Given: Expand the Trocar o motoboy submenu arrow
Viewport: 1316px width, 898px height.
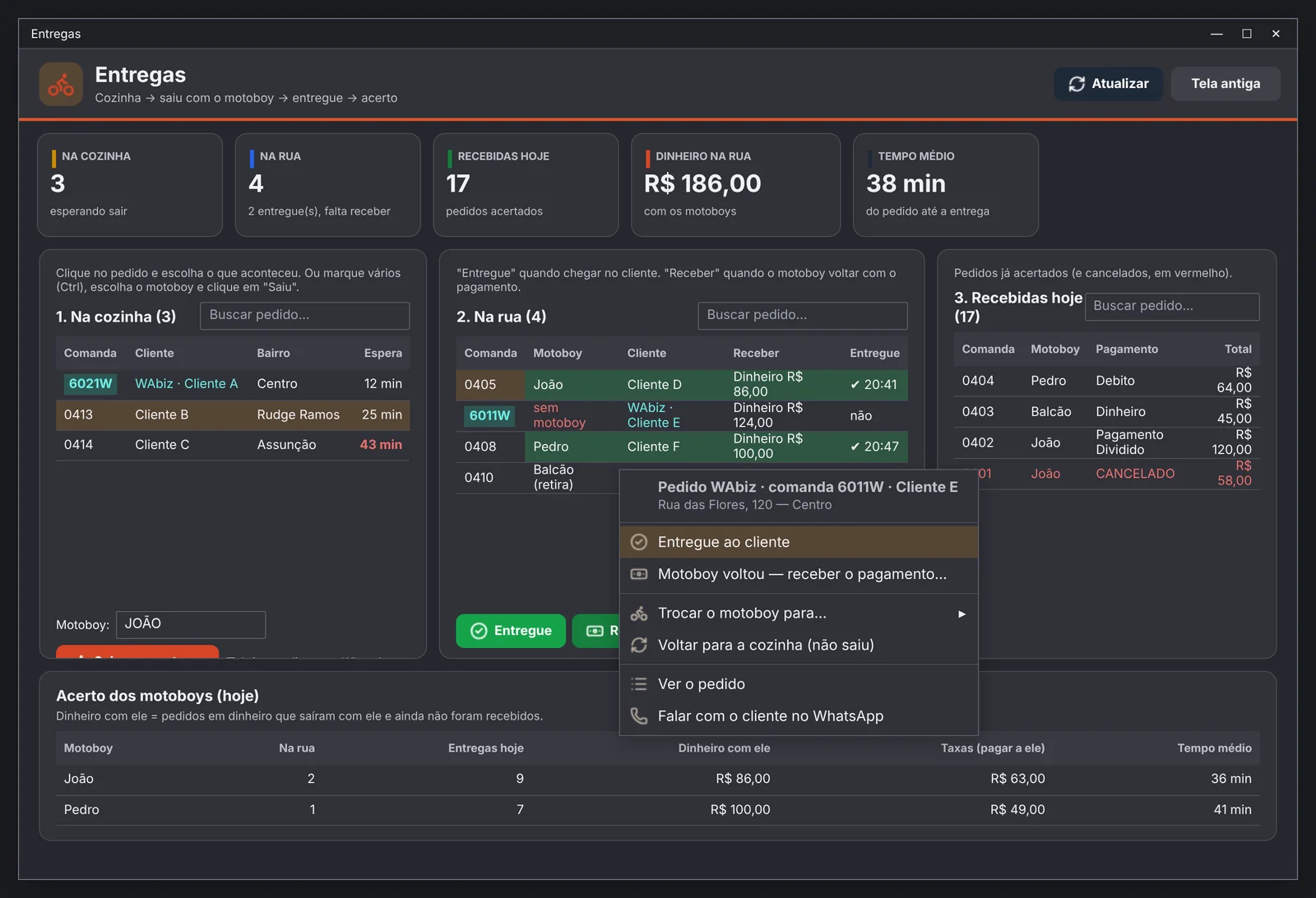Looking at the screenshot, I should coord(962,613).
